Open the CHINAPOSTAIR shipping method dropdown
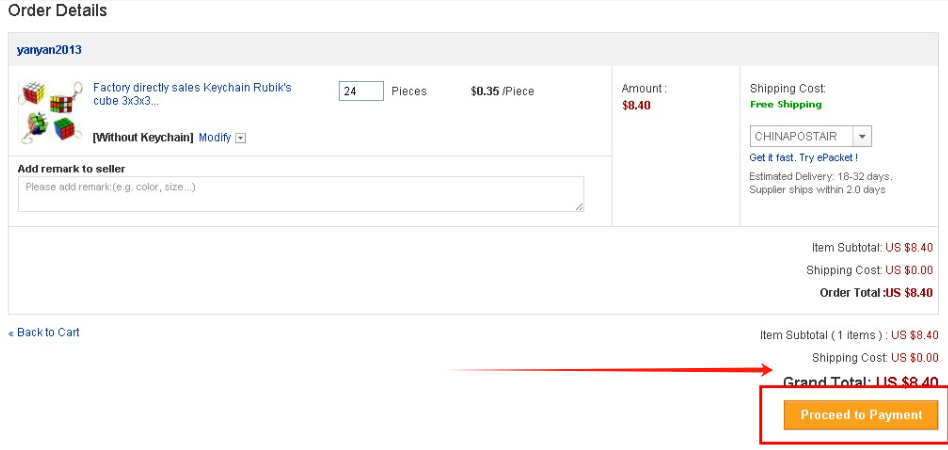The height and width of the screenshot is (450, 948). 801,136
